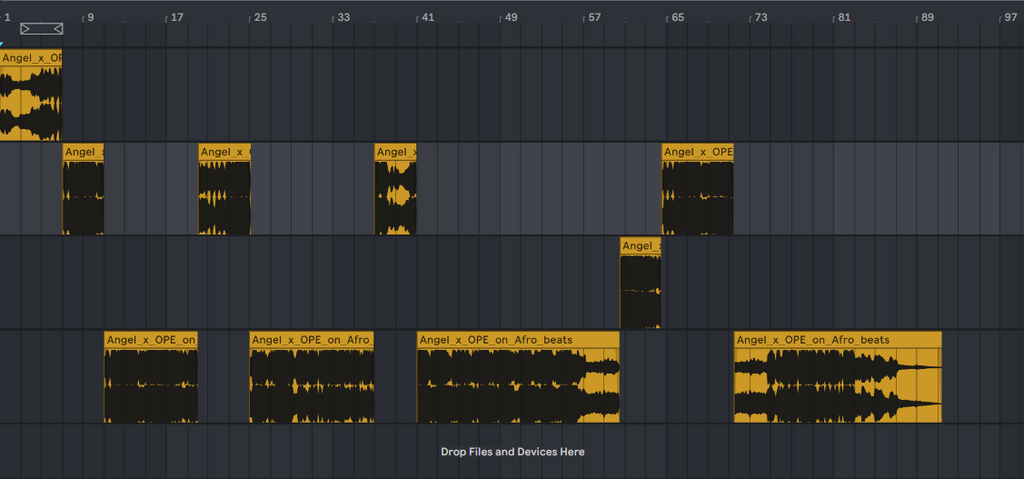Click the 'Drop Files and Devices Here' text
The height and width of the screenshot is (479, 1024).
coord(513,452)
